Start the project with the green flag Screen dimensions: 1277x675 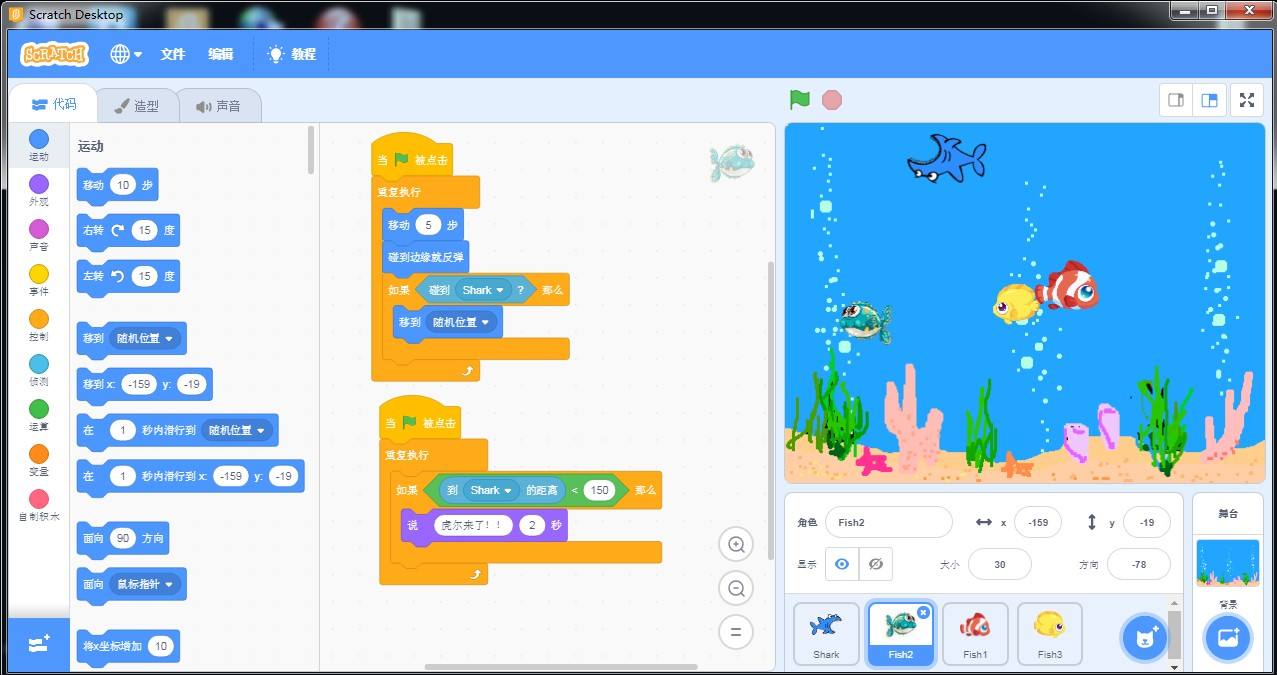[x=799, y=100]
